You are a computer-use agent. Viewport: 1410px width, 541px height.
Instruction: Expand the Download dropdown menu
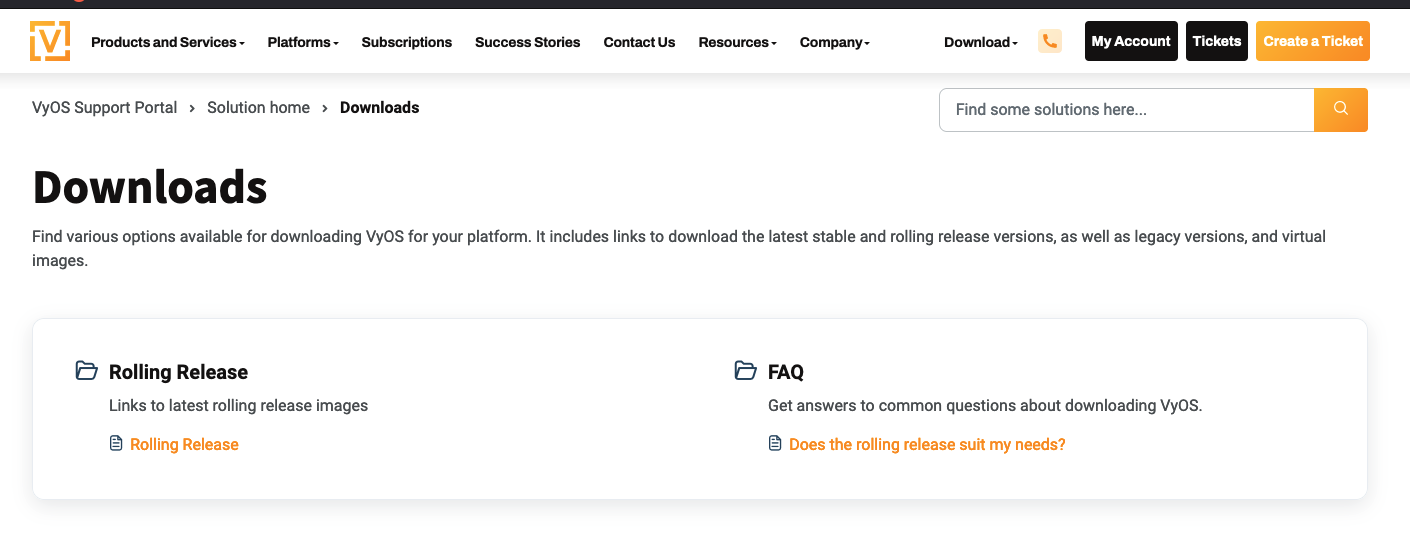click(981, 42)
